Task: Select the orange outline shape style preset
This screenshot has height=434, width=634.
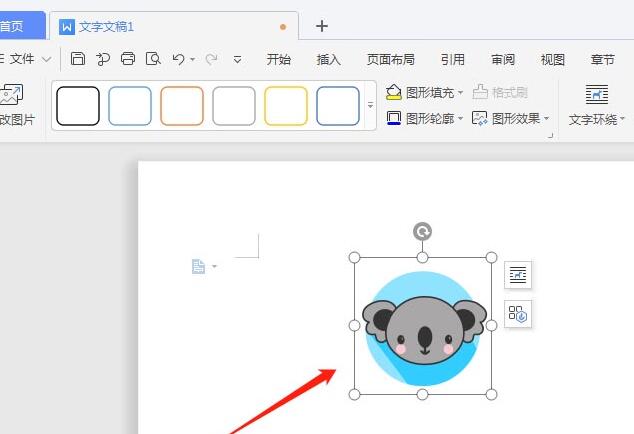Action: point(182,106)
